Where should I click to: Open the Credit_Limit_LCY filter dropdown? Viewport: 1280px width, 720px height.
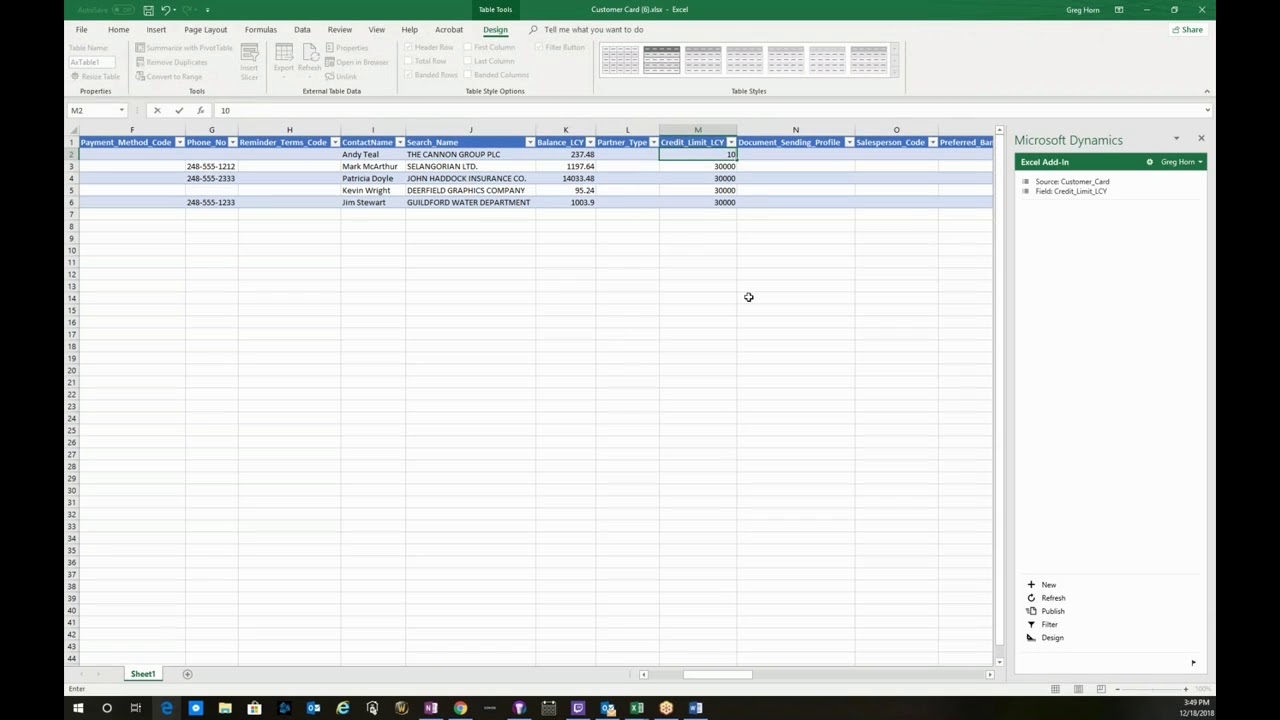(x=731, y=142)
